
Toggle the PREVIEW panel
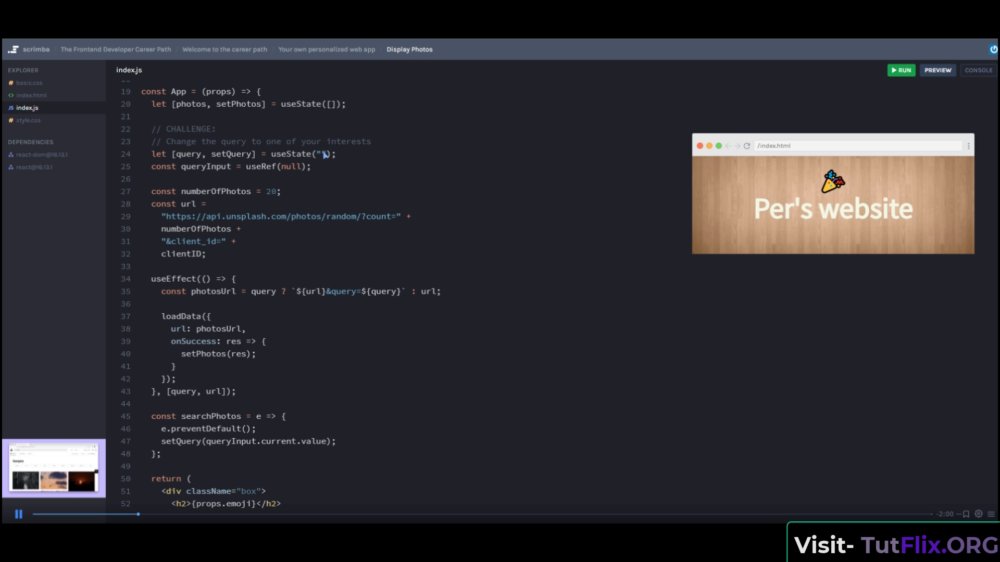[x=938, y=70]
